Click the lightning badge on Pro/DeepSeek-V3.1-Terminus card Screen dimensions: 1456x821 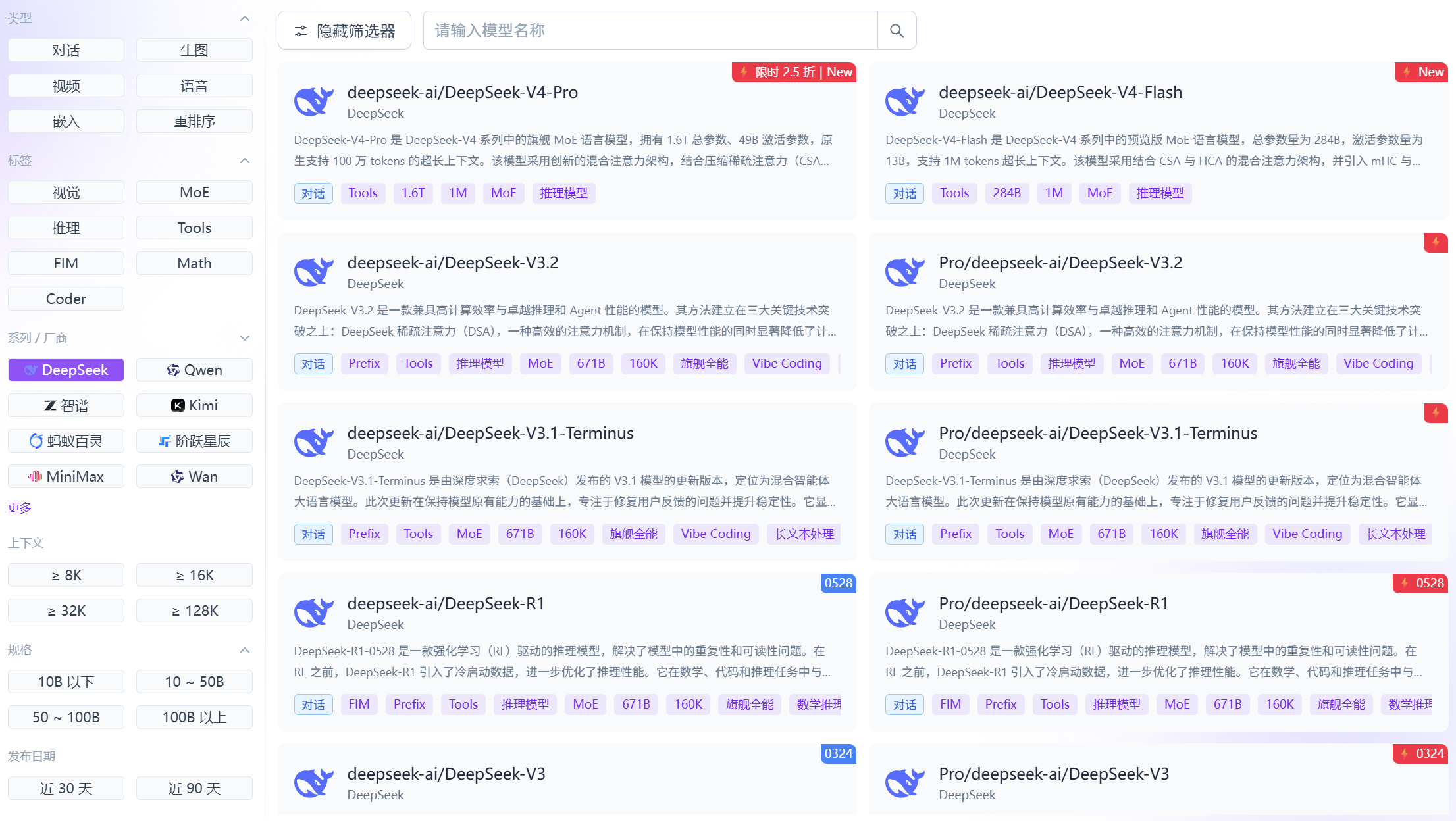click(1436, 412)
